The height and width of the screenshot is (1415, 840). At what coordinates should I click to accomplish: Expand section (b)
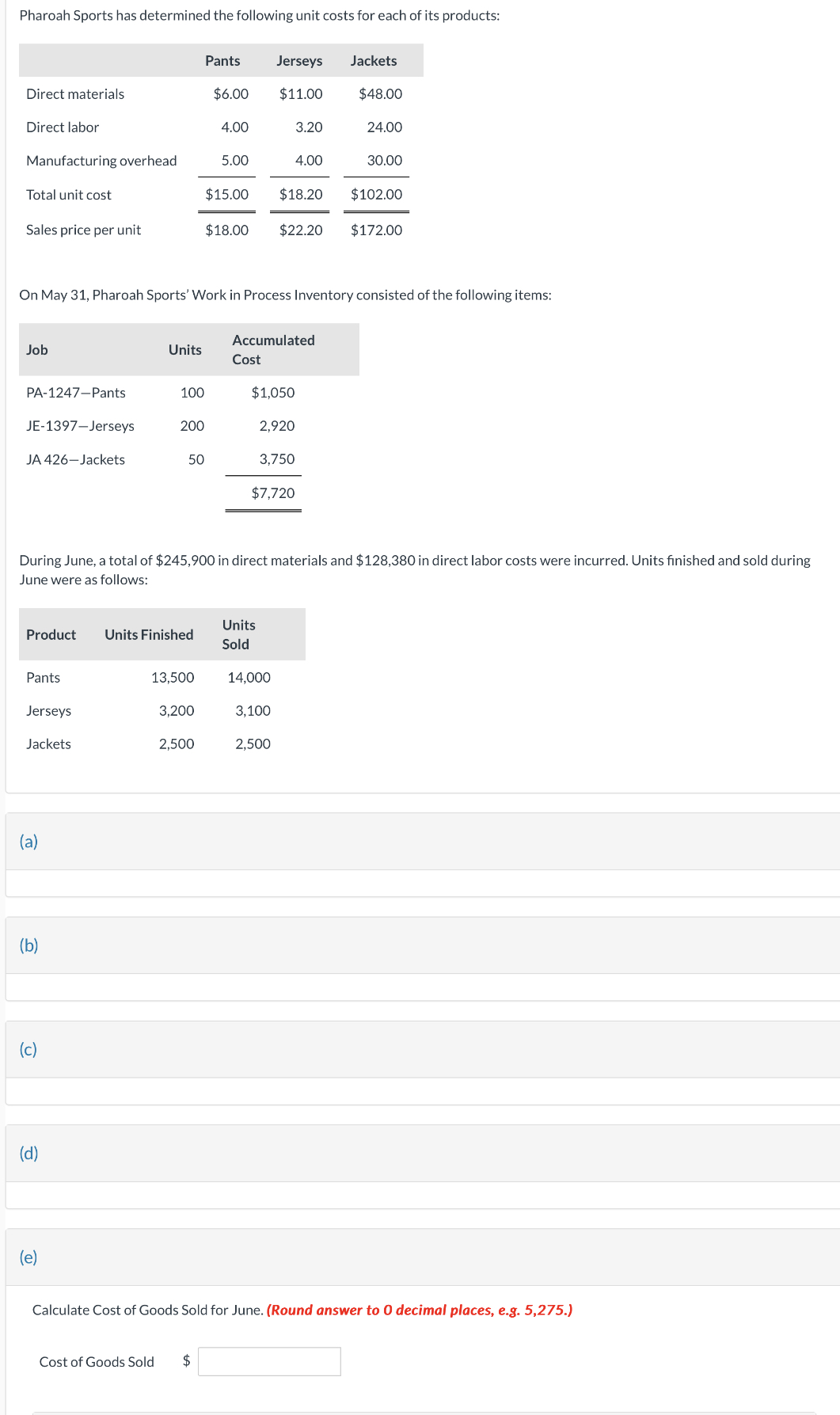point(29,945)
